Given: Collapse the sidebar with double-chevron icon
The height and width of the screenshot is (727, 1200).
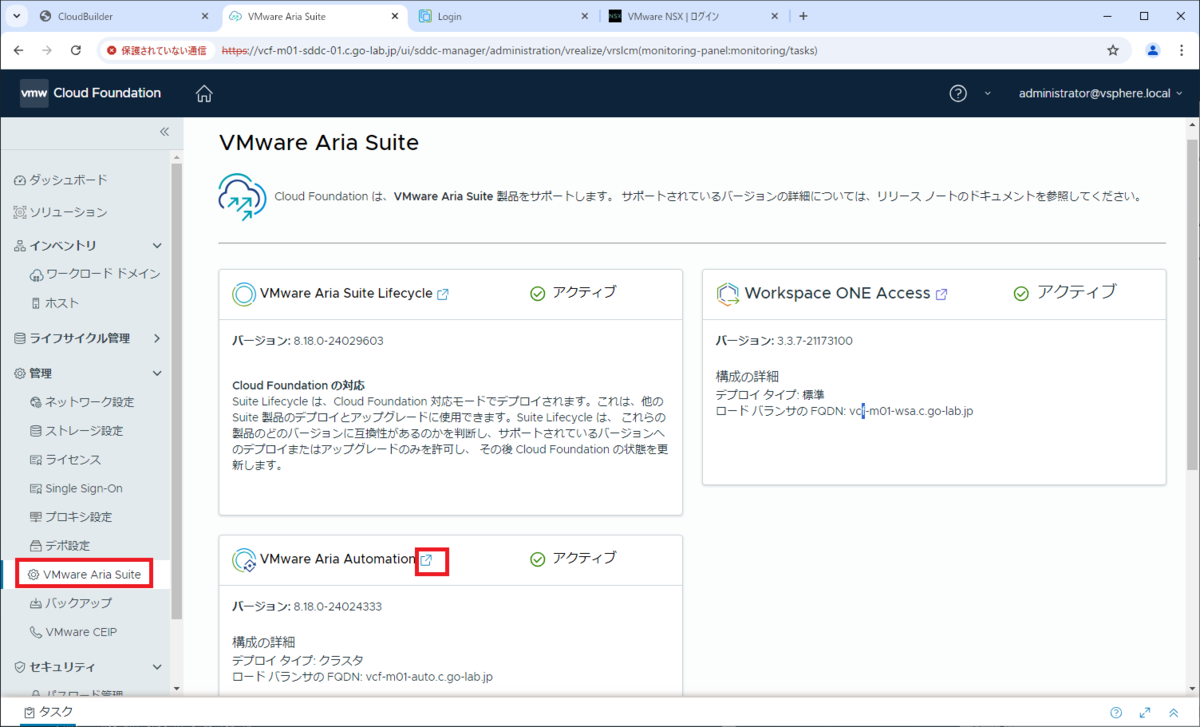Looking at the screenshot, I should coord(165,132).
